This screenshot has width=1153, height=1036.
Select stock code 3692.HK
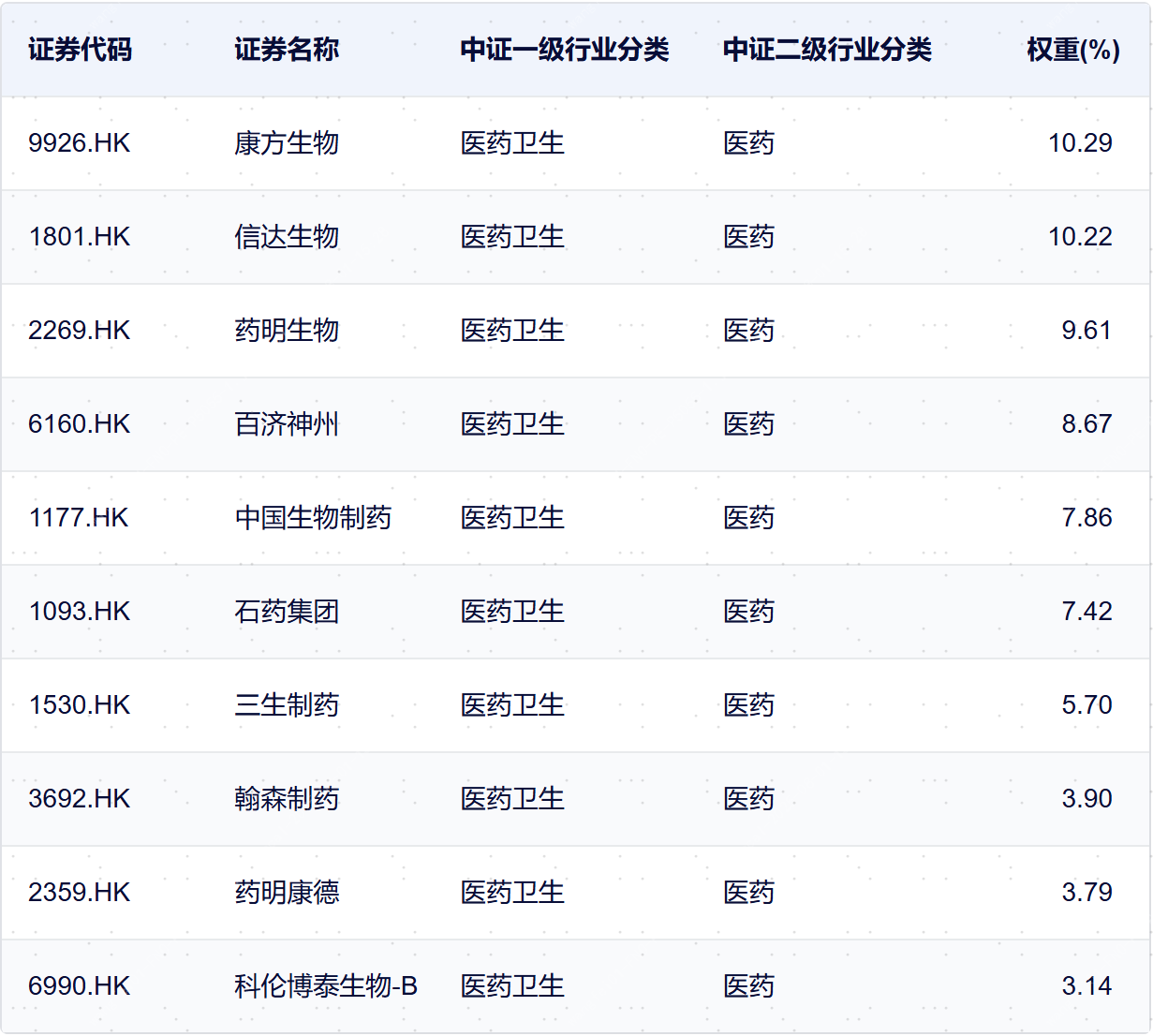[80, 799]
